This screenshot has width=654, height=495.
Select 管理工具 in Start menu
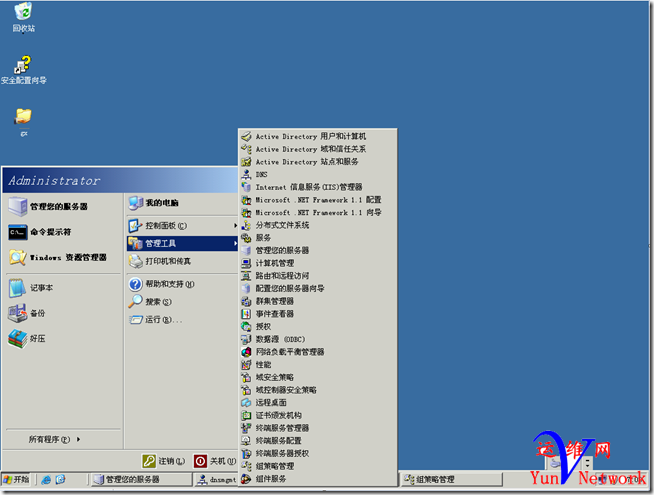coord(182,243)
